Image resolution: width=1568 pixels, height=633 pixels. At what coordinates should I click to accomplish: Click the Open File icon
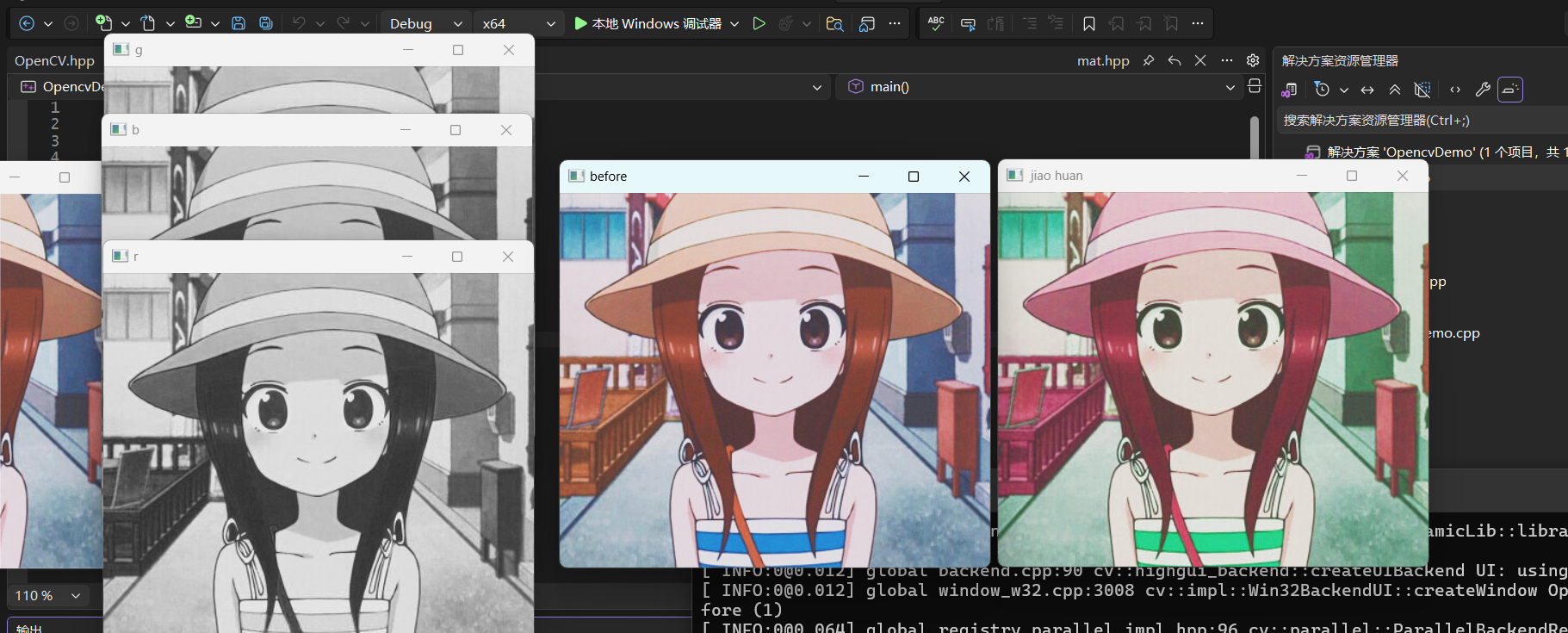(148, 23)
